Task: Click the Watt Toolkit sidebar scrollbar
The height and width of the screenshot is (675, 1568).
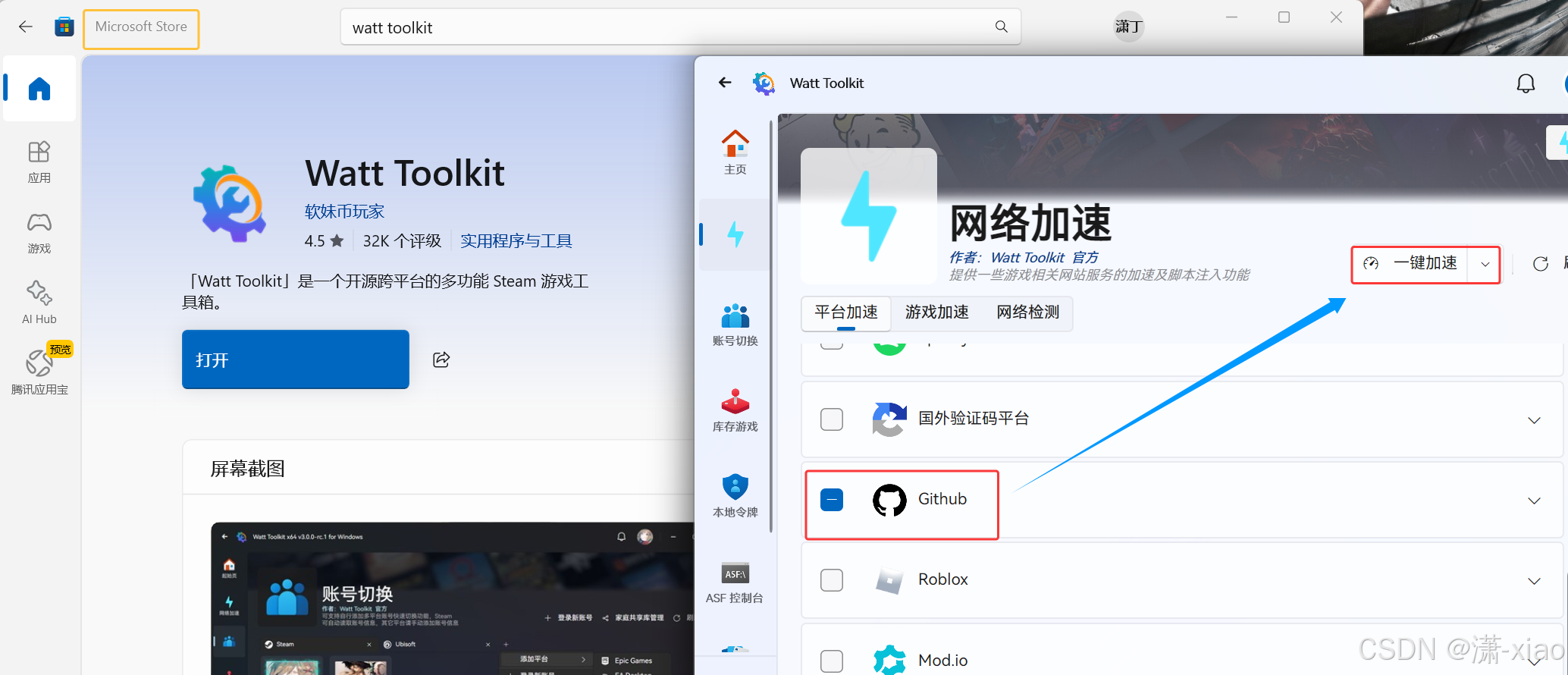Action: click(772, 326)
